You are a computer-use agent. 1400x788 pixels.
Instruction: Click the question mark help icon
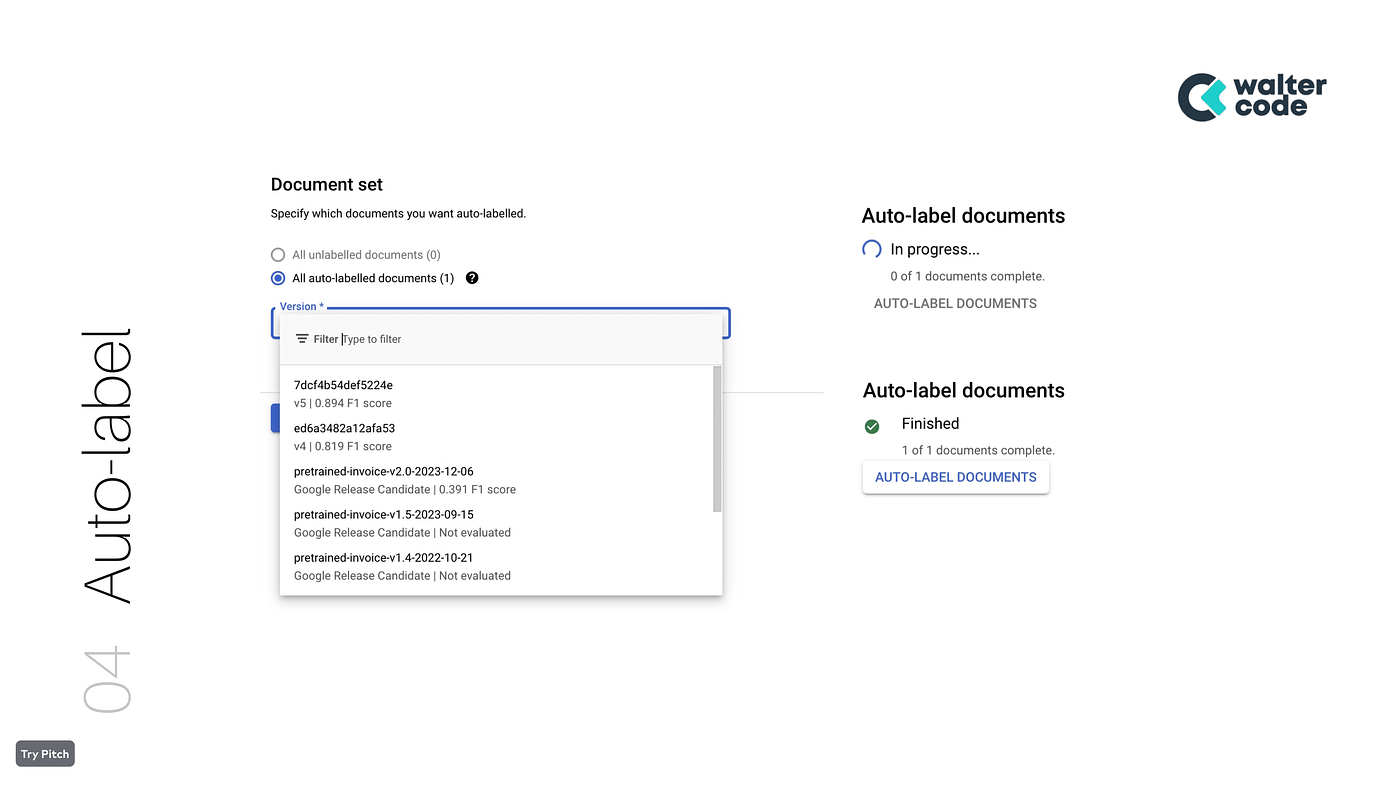(471, 277)
